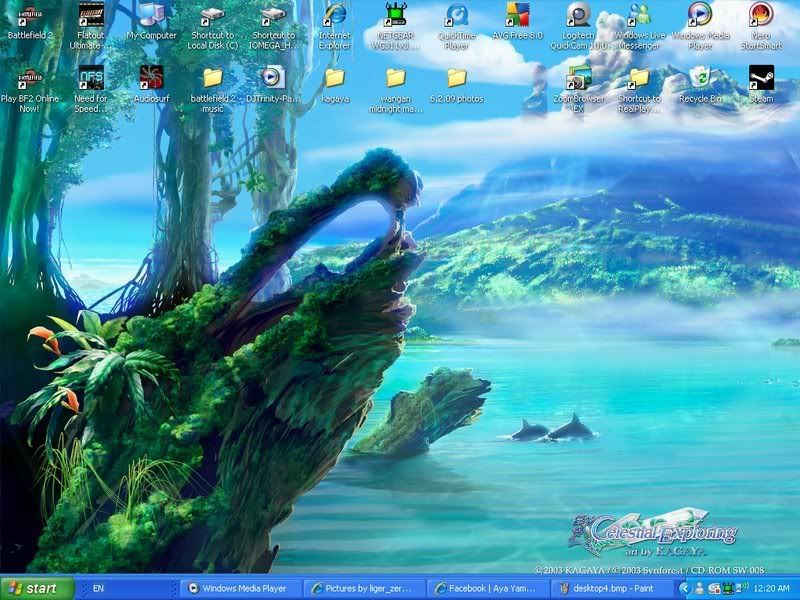
Task: Click the wireless network connection tray icon
Action: (742, 588)
